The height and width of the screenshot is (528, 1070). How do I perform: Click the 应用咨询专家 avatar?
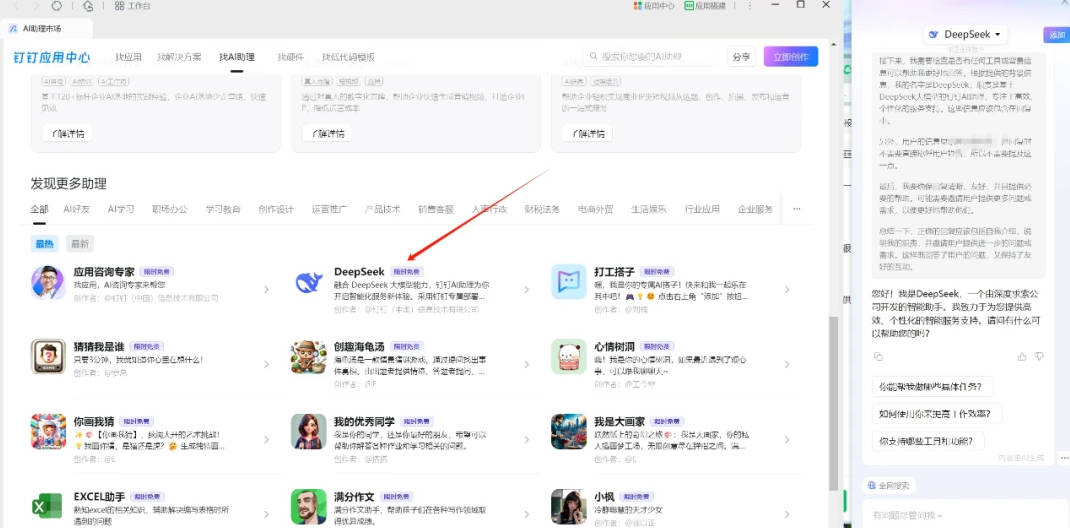point(48,282)
